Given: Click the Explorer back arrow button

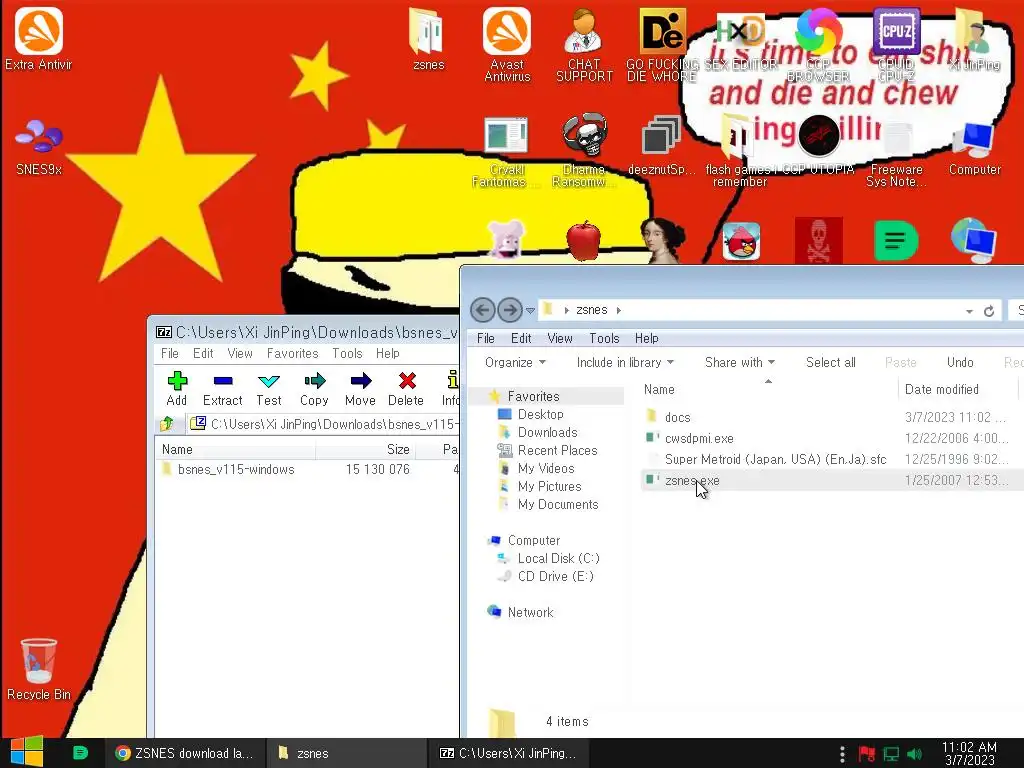Looking at the screenshot, I should click(483, 310).
